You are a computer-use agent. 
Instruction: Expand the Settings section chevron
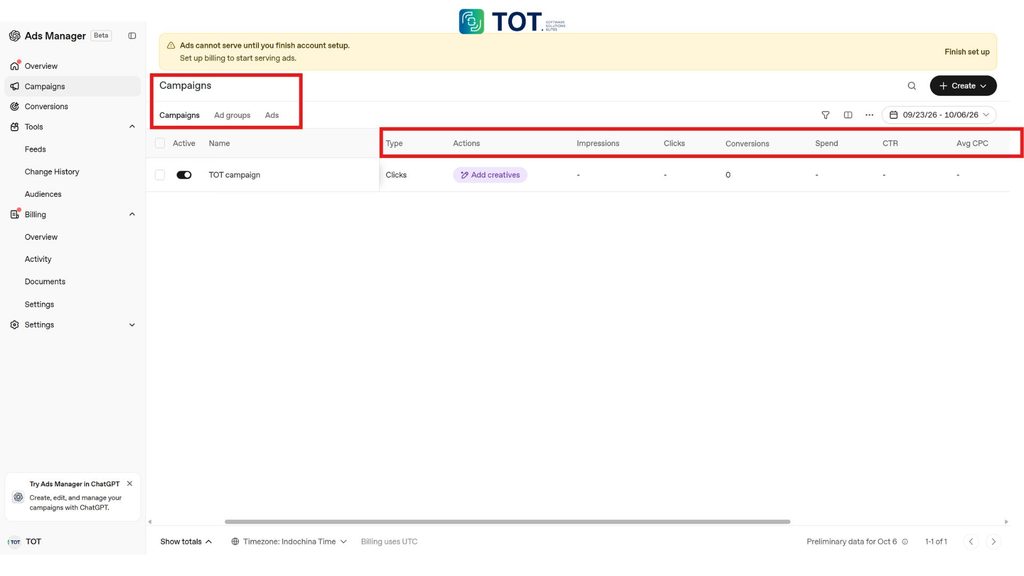point(132,325)
